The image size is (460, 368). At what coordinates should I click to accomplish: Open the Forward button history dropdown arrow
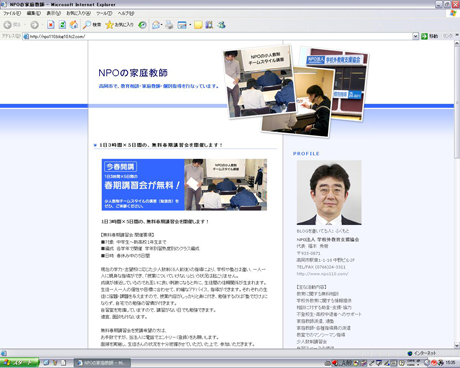point(42,25)
